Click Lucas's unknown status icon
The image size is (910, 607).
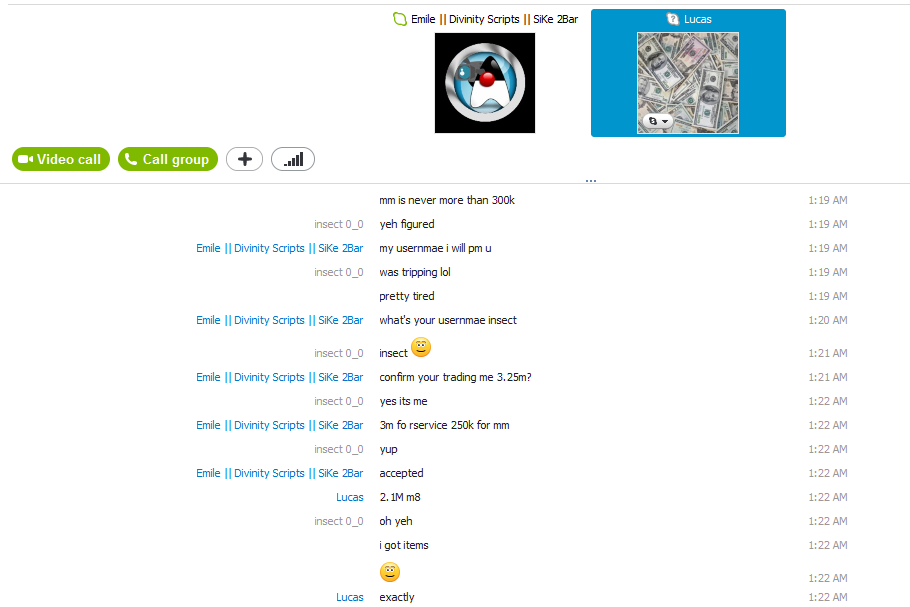[x=672, y=19]
